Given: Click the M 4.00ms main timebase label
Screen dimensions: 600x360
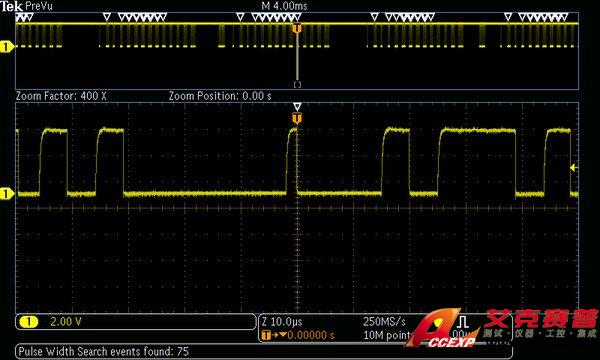Looking at the screenshot, I should (x=284, y=6).
